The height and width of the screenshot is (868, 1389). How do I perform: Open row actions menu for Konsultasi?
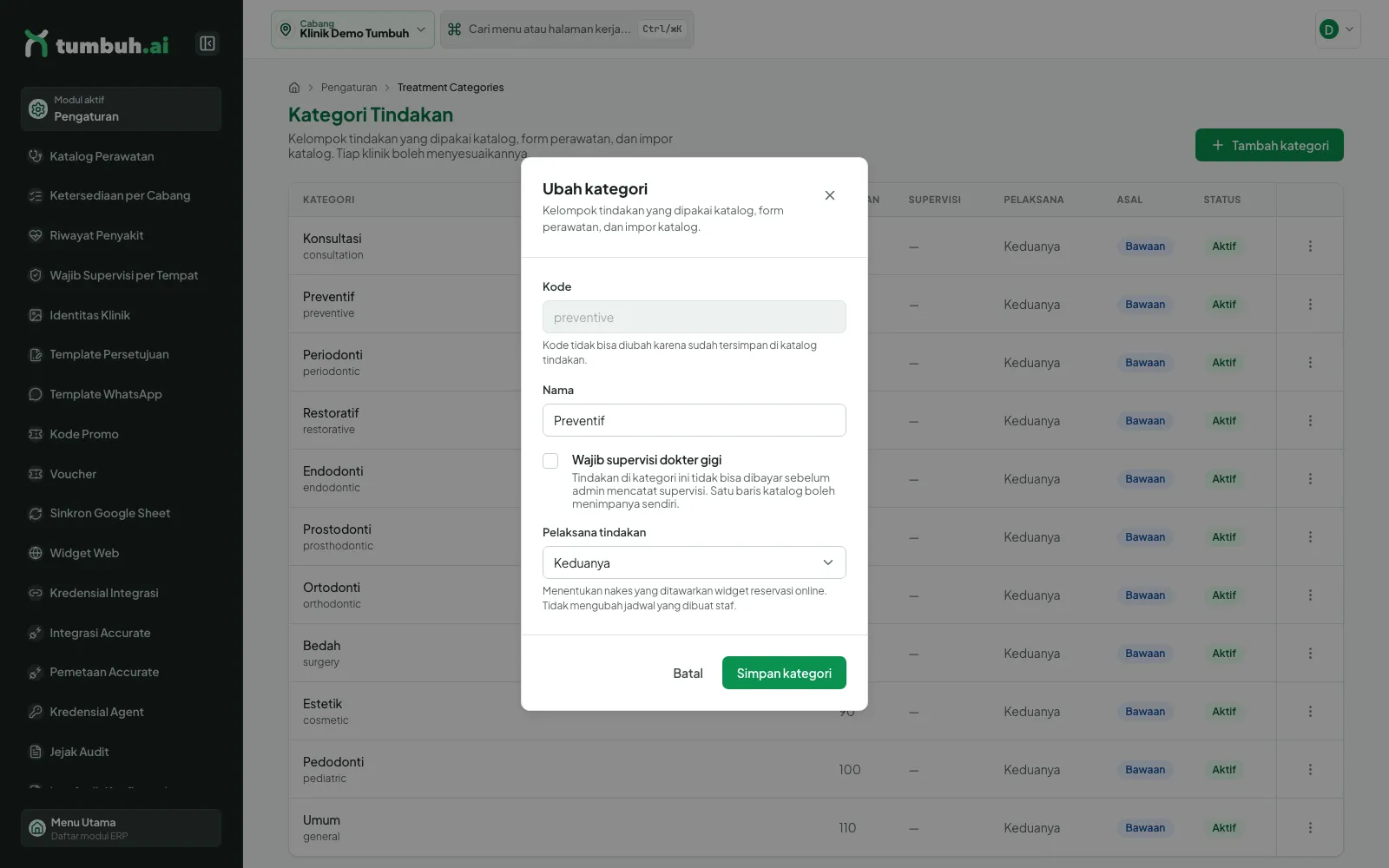1310,247
